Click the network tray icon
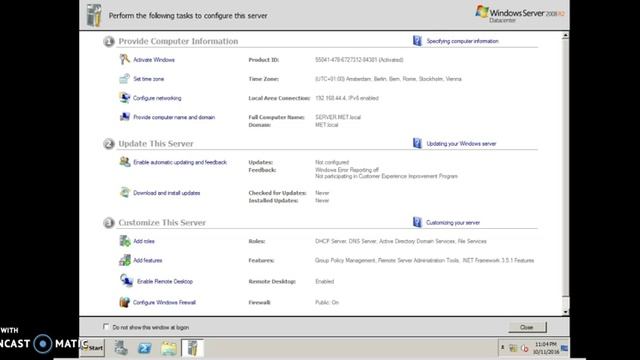This screenshot has width=640, height=360. (x=513, y=348)
